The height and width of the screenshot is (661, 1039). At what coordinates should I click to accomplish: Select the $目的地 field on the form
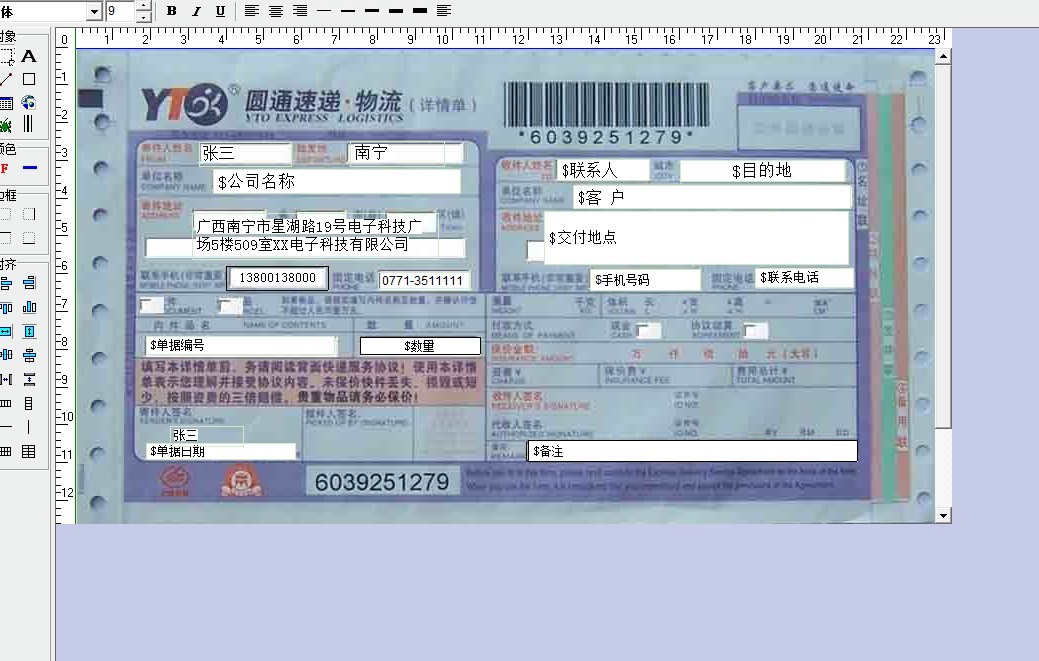762,171
